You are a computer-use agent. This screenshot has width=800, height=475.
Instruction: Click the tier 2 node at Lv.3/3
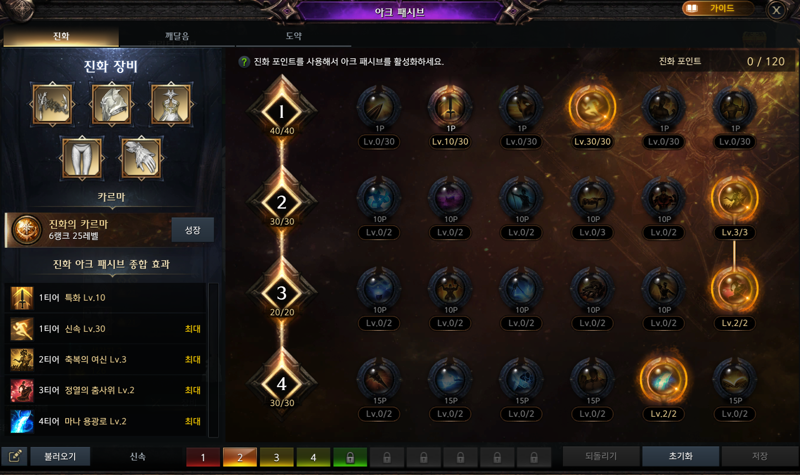(734, 198)
